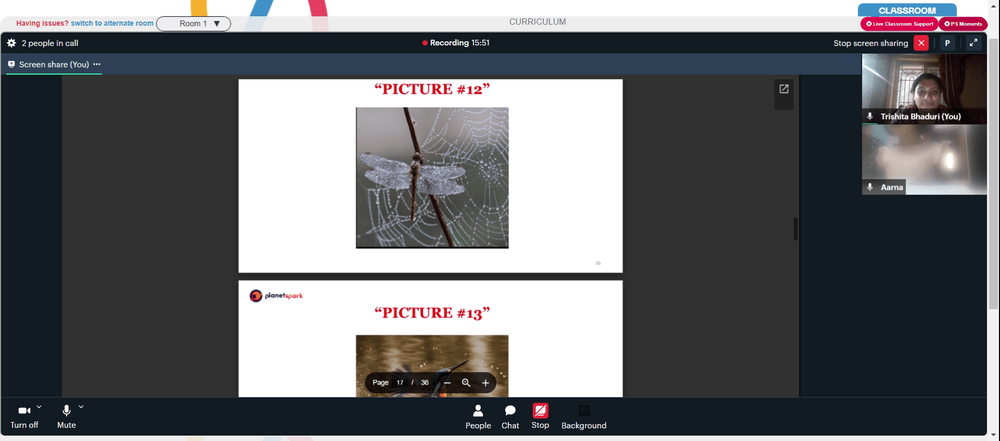Image resolution: width=1000 pixels, height=441 pixels.
Task: Click Trishita Bhaduri microphone icon
Action: (x=870, y=116)
